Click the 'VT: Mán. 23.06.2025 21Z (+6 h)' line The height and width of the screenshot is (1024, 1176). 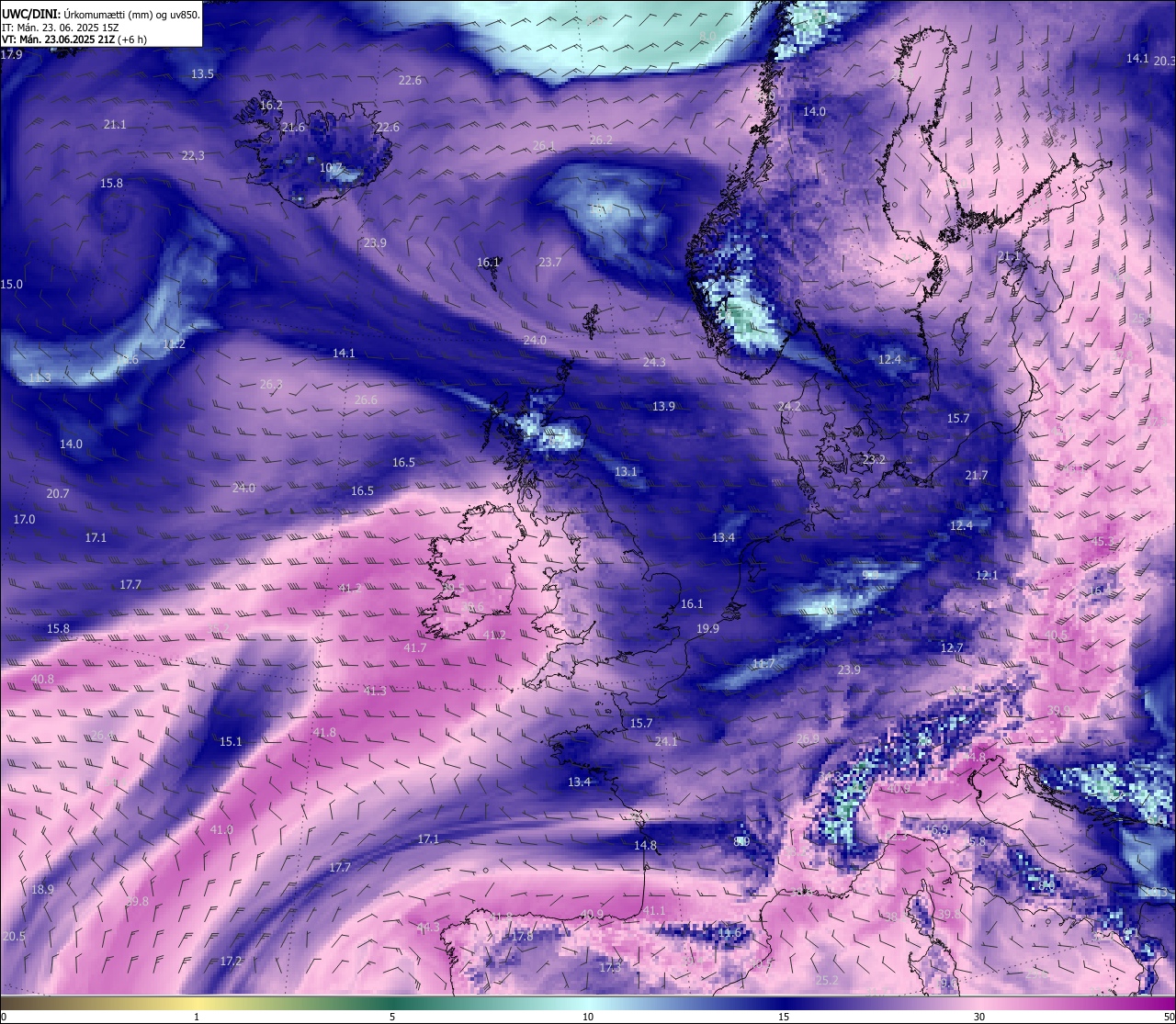(x=74, y=39)
